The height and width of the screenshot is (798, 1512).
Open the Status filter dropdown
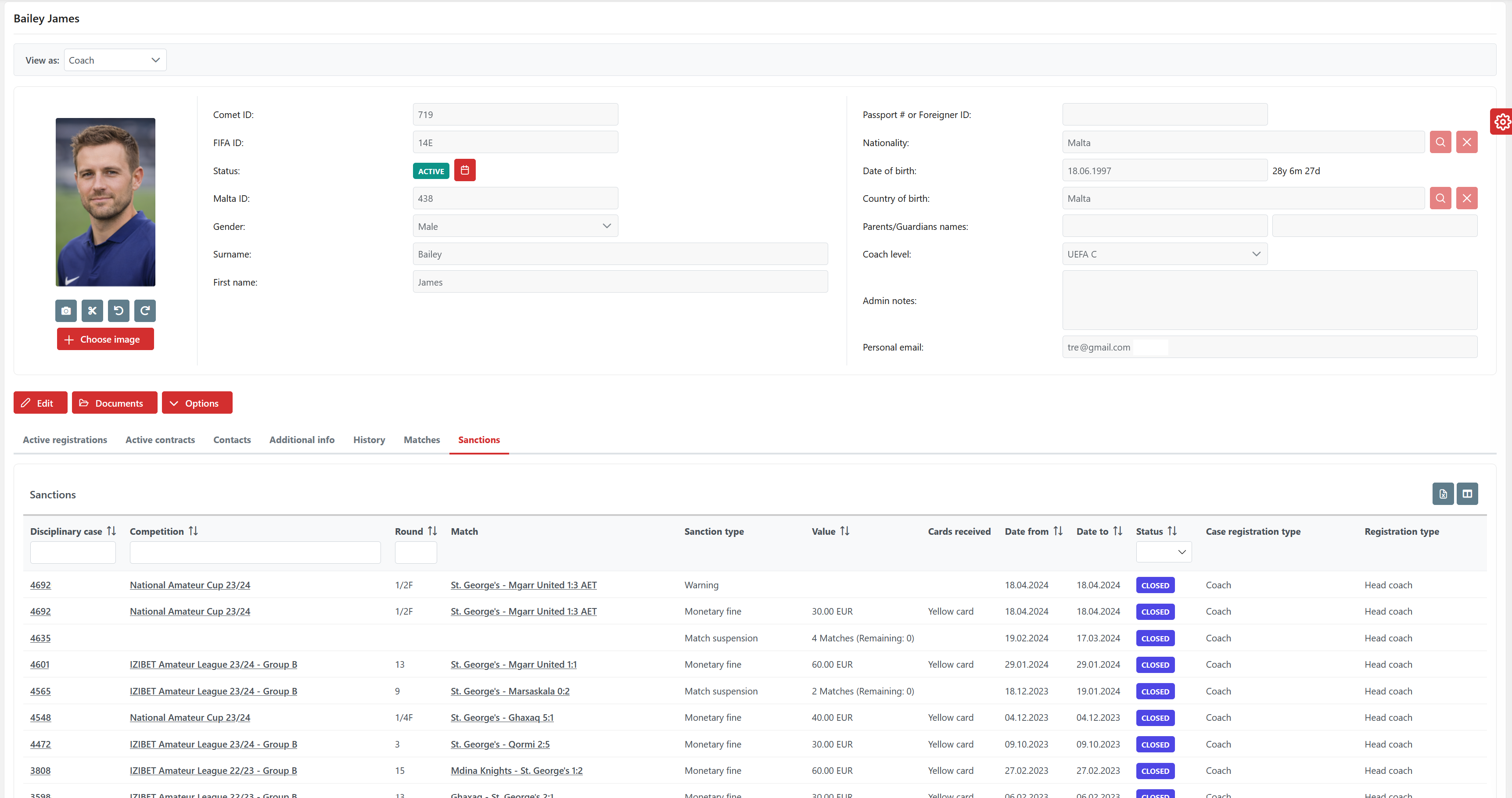(x=1164, y=552)
